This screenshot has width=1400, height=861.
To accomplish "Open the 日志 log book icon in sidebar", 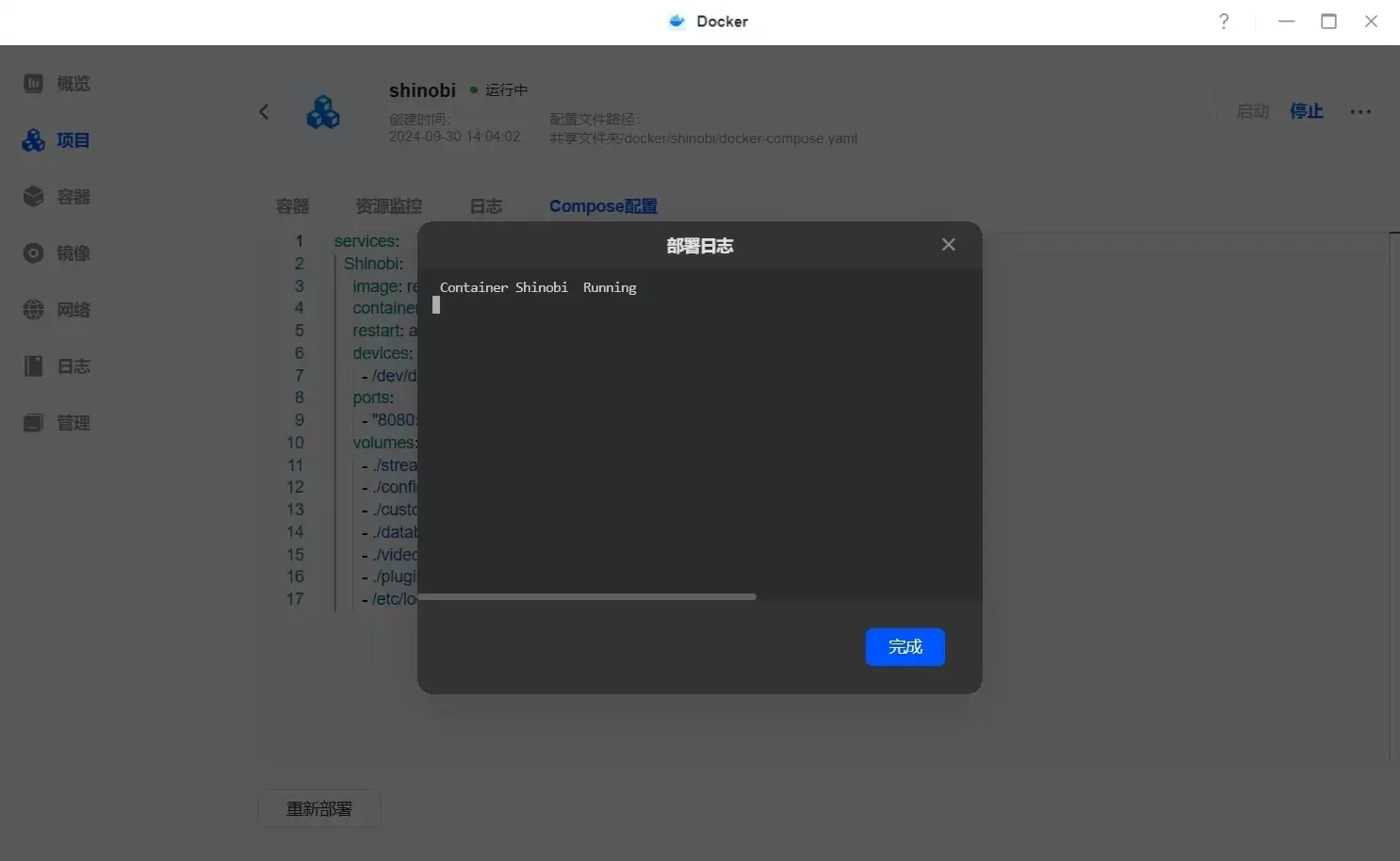I will pos(34,366).
